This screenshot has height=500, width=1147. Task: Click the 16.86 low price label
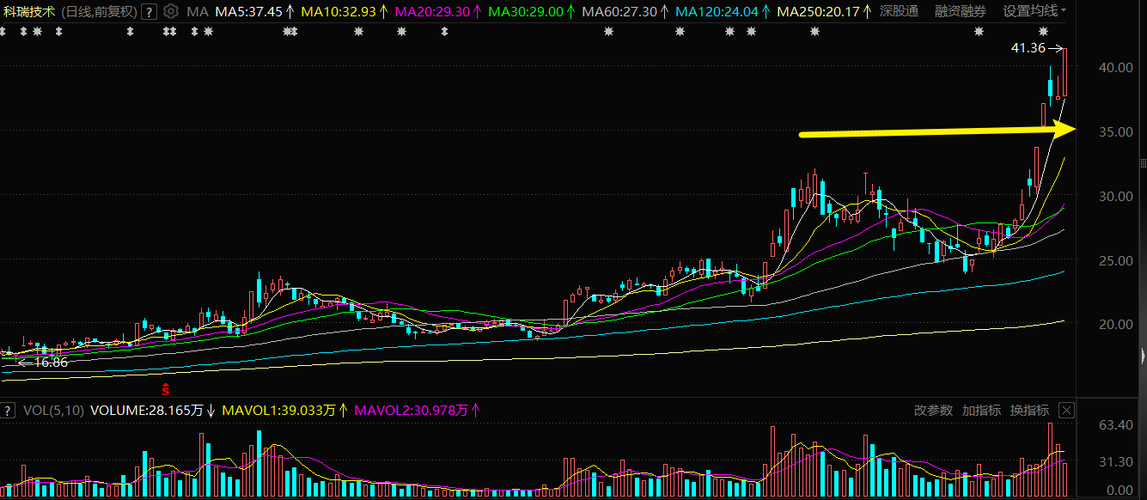[51, 362]
